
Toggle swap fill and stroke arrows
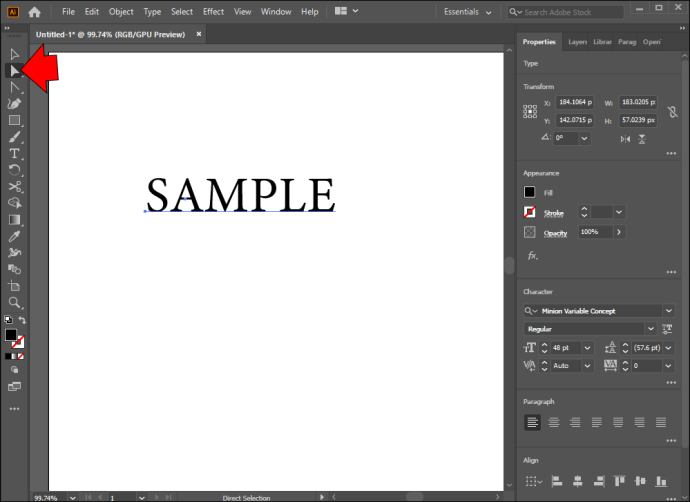coord(22,320)
